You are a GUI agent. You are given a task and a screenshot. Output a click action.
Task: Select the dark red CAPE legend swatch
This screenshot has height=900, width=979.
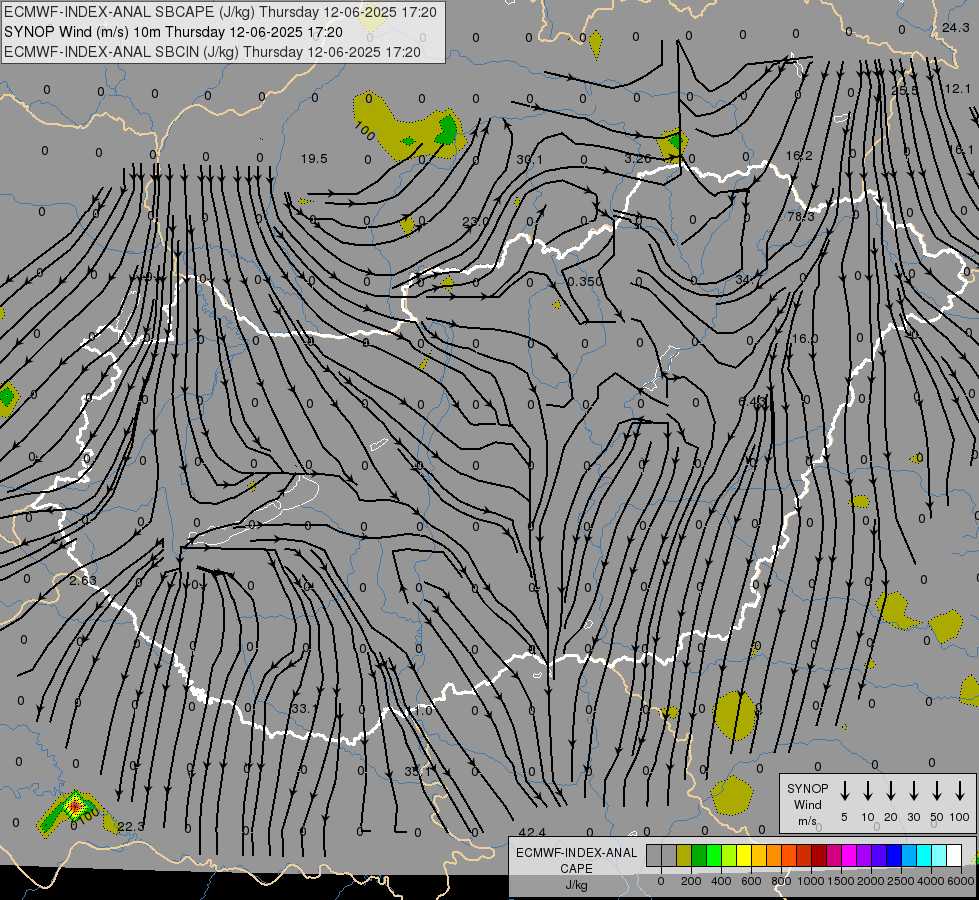point(819,856)
